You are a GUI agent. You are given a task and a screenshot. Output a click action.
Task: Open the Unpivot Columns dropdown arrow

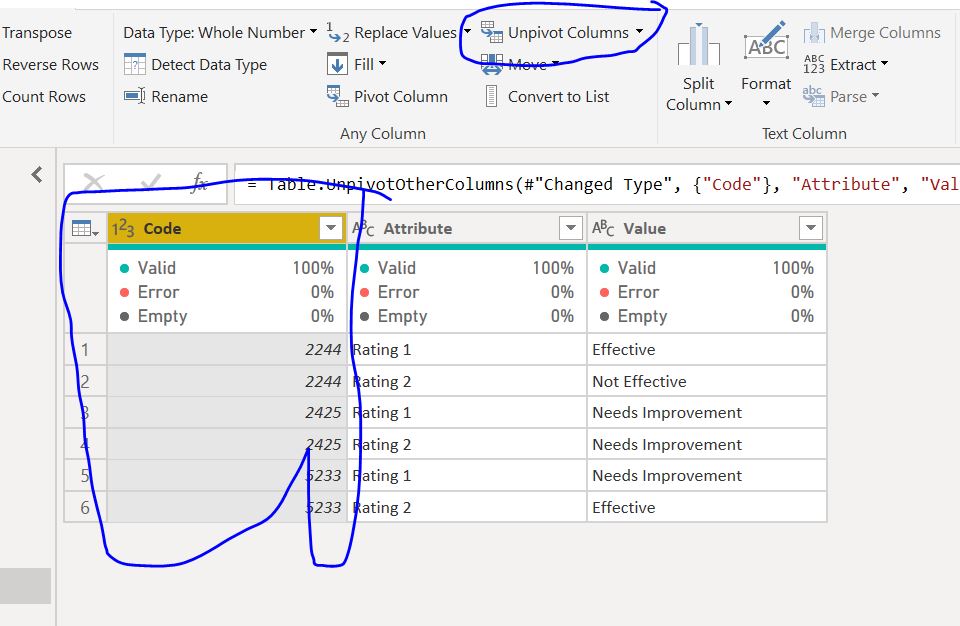tap(639, 31)
